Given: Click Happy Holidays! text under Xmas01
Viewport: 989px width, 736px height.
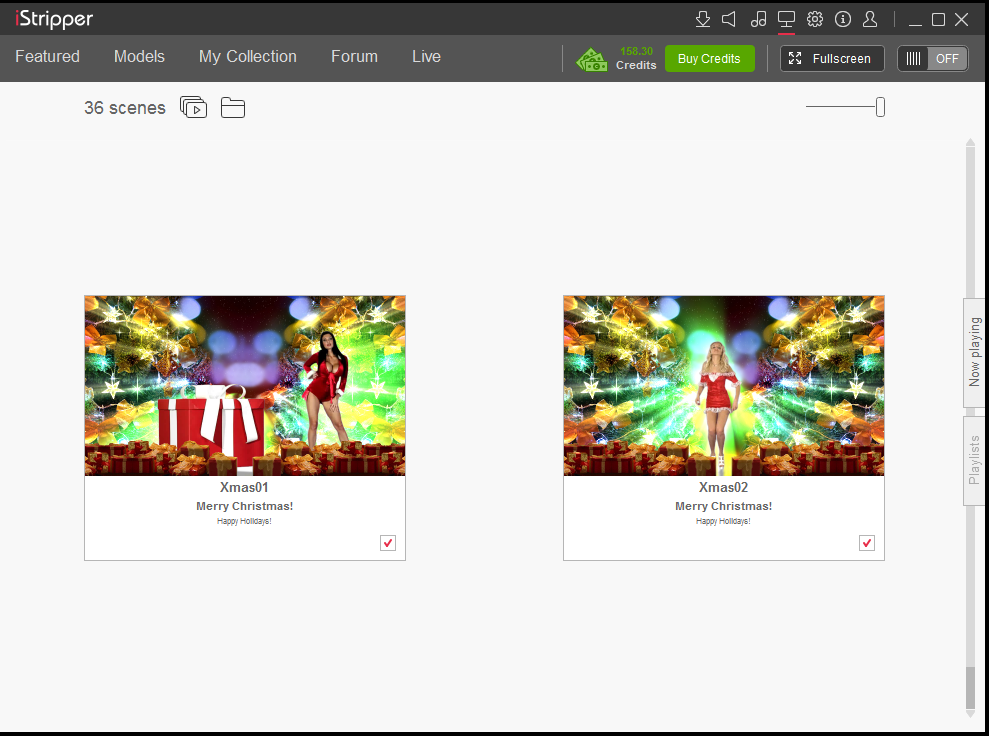Looking at the screenshot, I should click(x=244, y=521).
